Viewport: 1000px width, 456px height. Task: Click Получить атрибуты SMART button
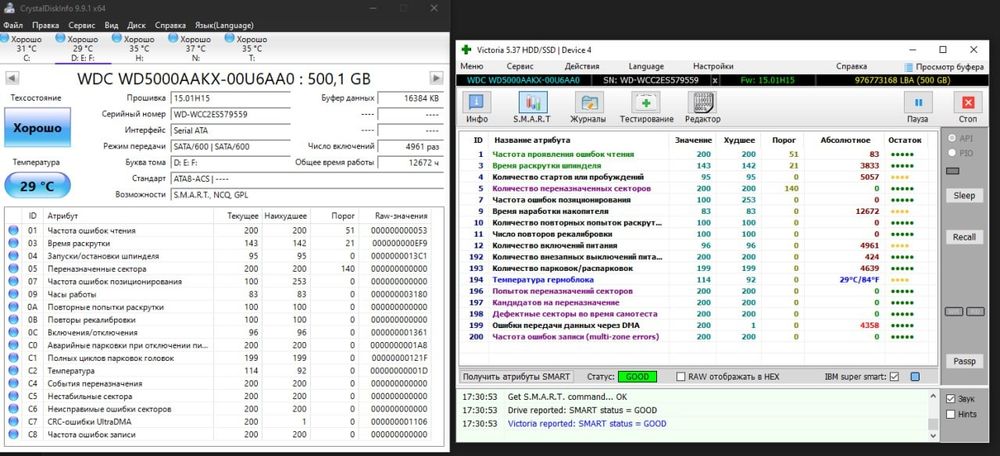(517, 376)
